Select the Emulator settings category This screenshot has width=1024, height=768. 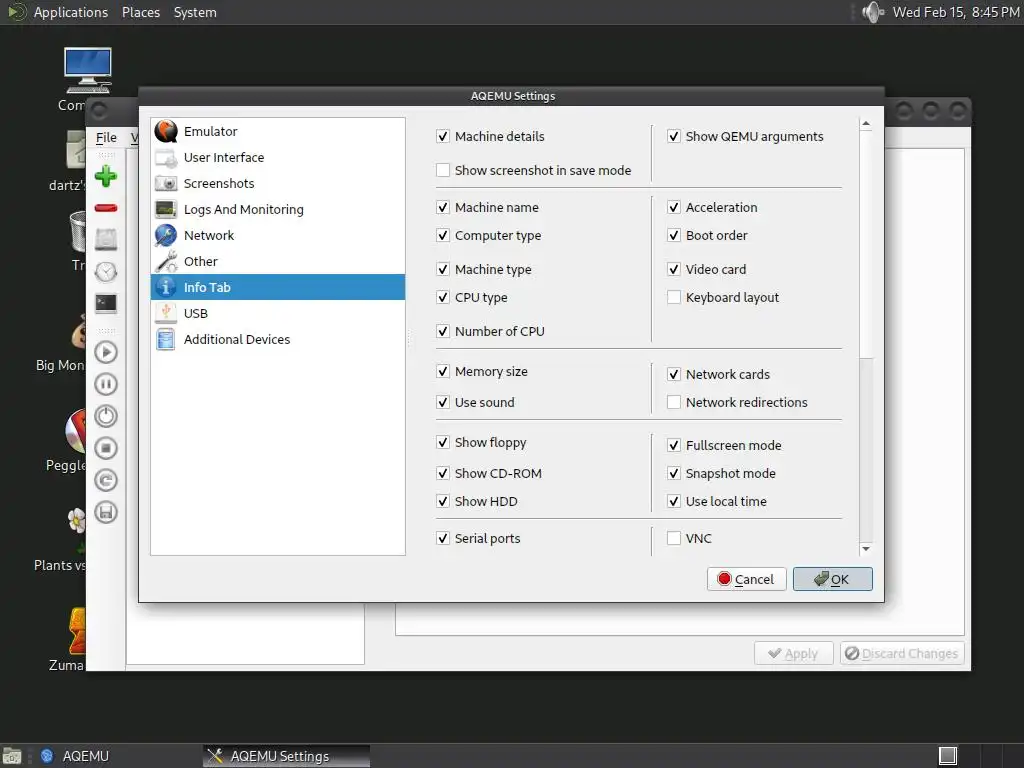tap(278, 131)
